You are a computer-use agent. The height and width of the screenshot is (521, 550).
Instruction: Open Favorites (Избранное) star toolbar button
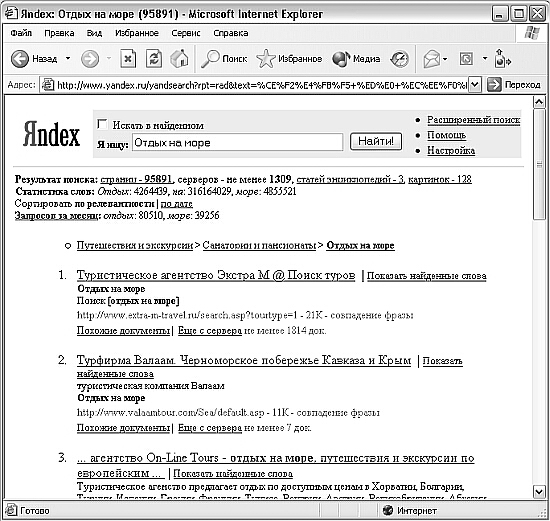[x=289, y=59]
